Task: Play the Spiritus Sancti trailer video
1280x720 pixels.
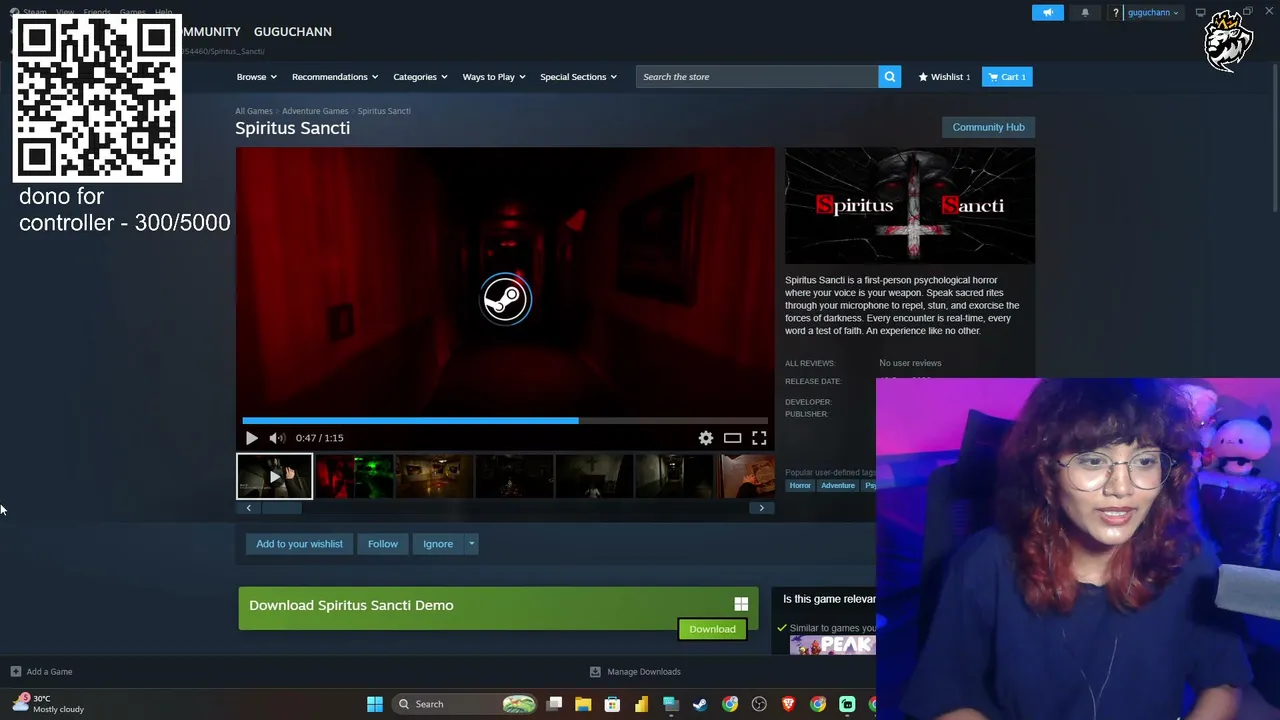Action: coord(252,438)
